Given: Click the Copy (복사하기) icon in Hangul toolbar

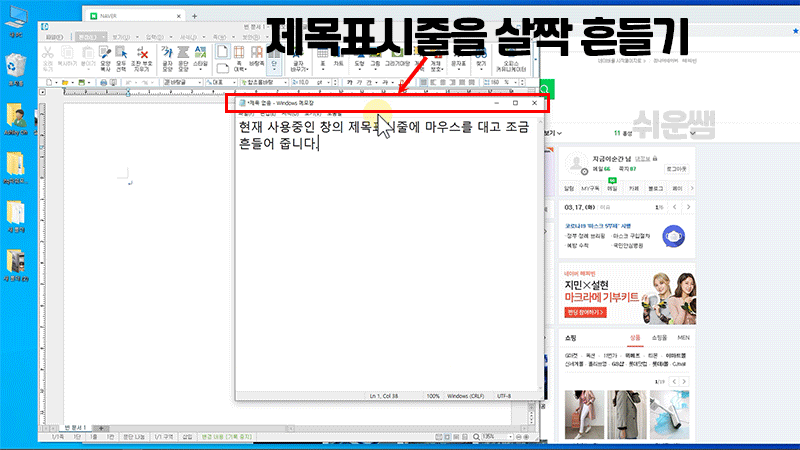Looking at the screenshot, I should (x=67, y=53).
